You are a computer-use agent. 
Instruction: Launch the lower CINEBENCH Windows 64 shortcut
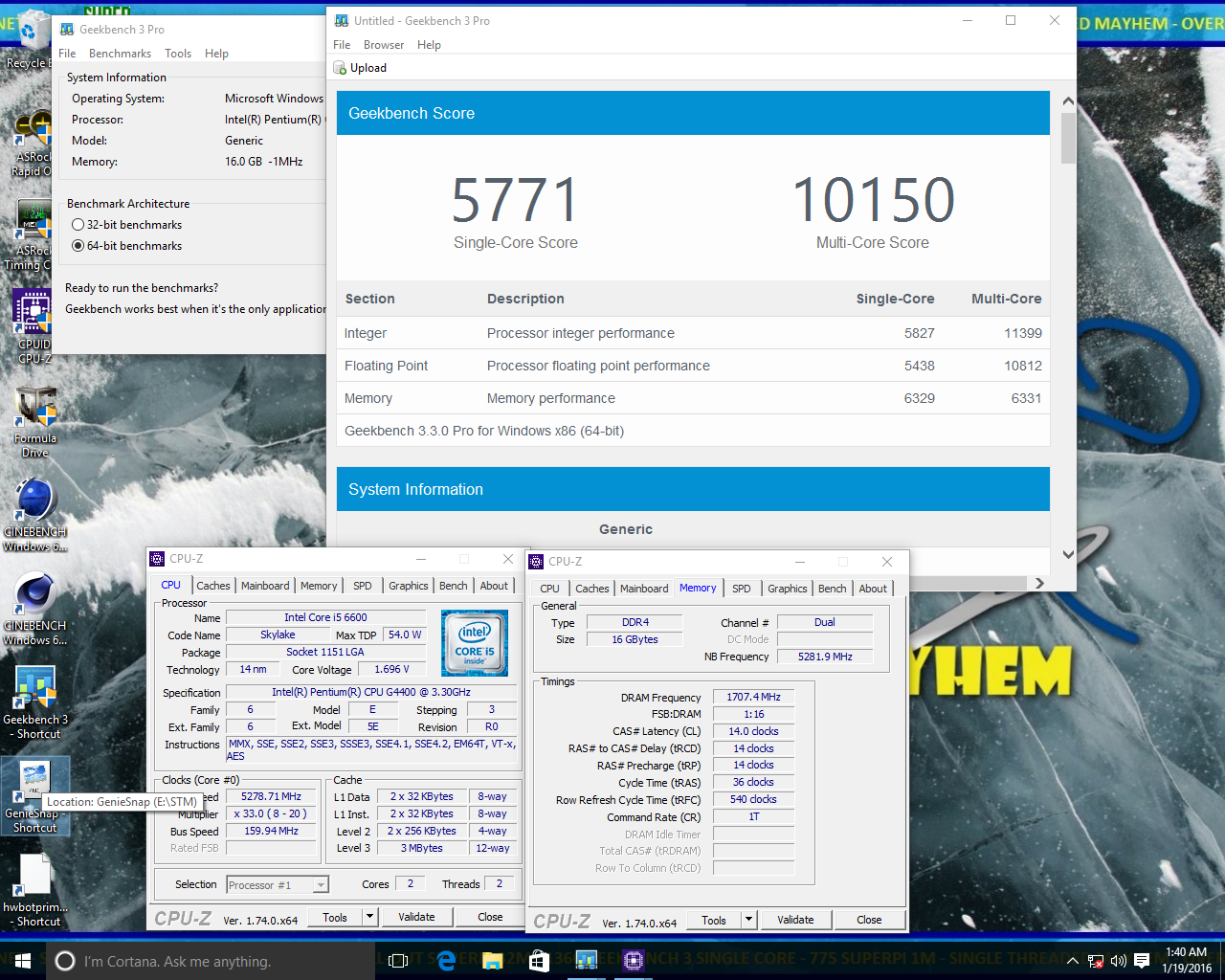35,609
